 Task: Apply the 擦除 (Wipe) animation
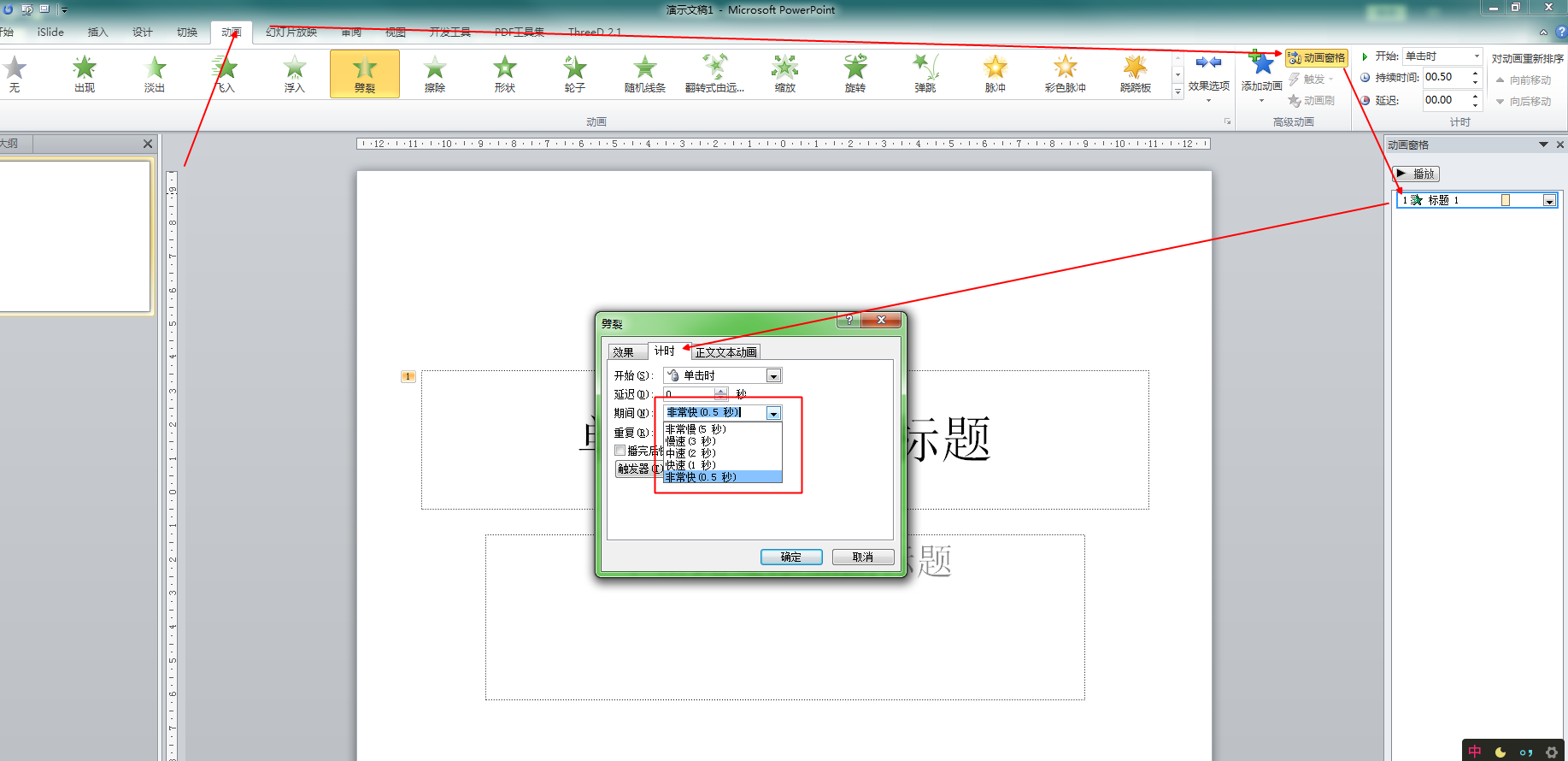coord(435,74)
